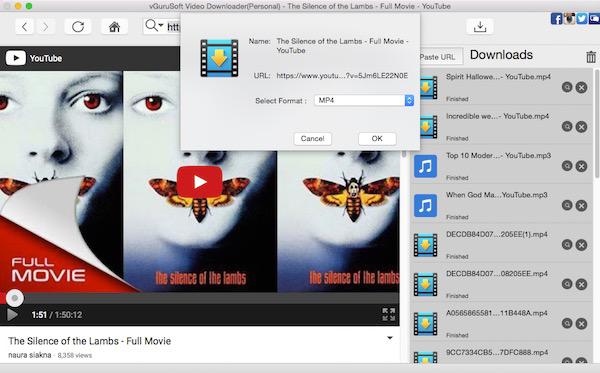600x373 pixels.
Task: Confirm the download with OK
Action: [377, 138]
